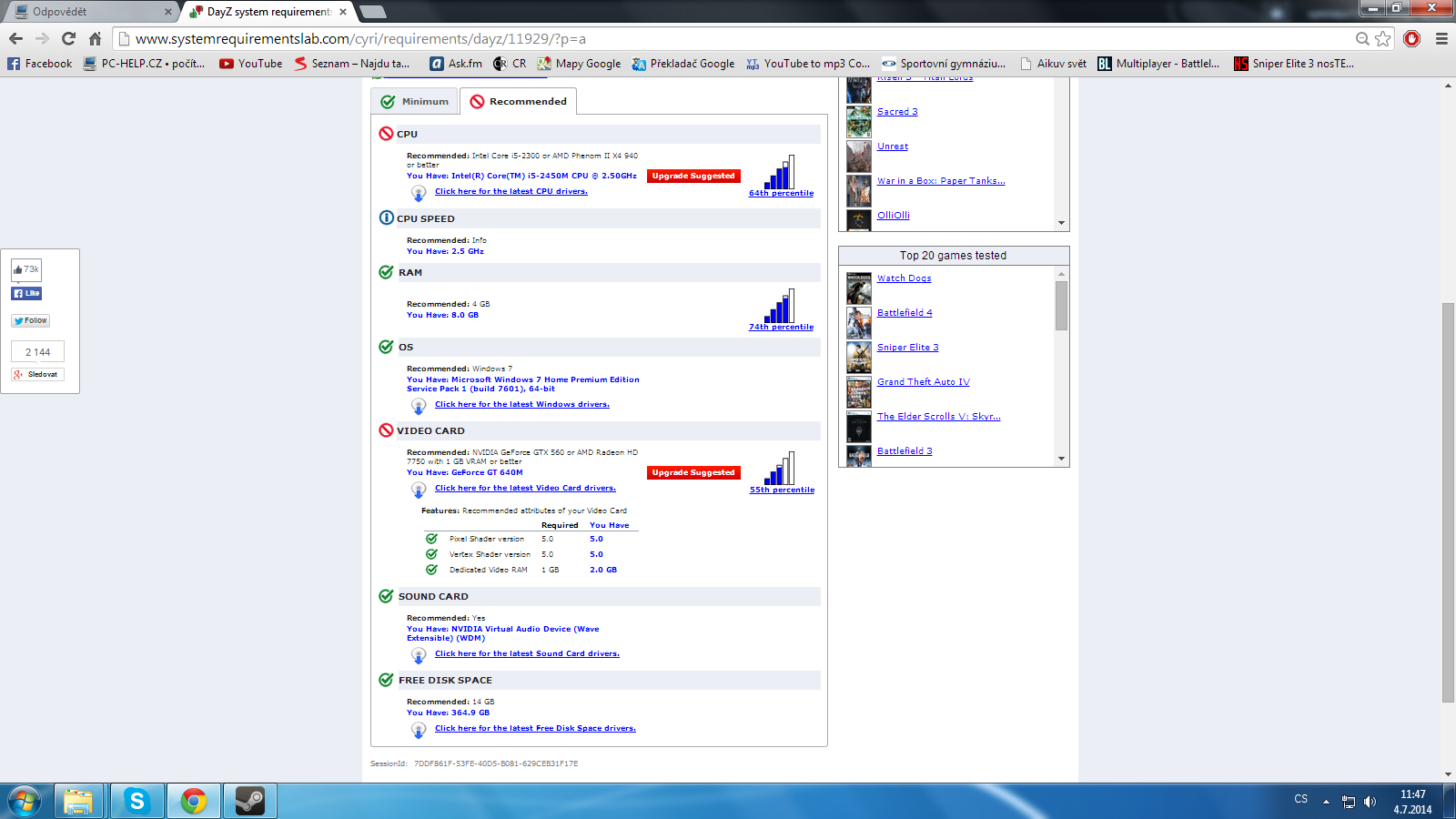Viewport: 1456px width, 819px height.
Task: Open Watch Dogs game link
Action: 904,278
